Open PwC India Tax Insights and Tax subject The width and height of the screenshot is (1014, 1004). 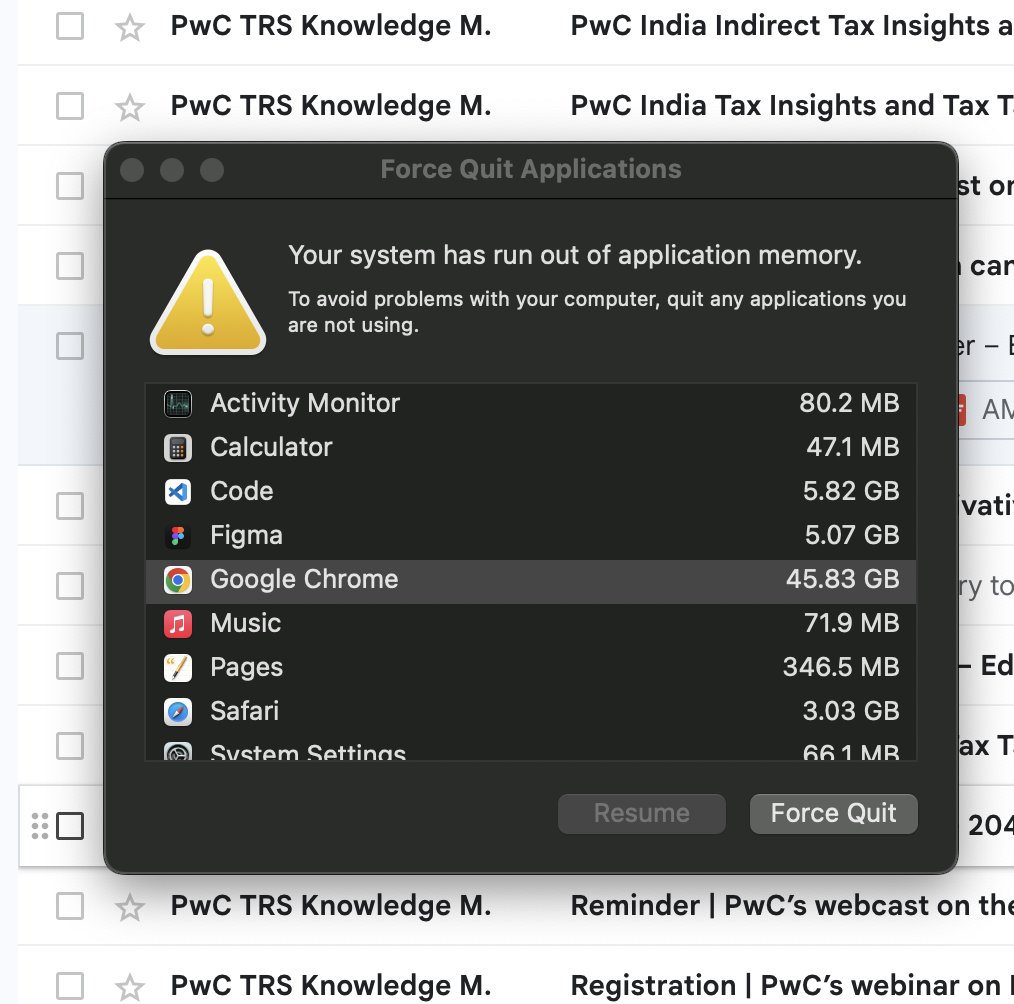pos(792,106)
